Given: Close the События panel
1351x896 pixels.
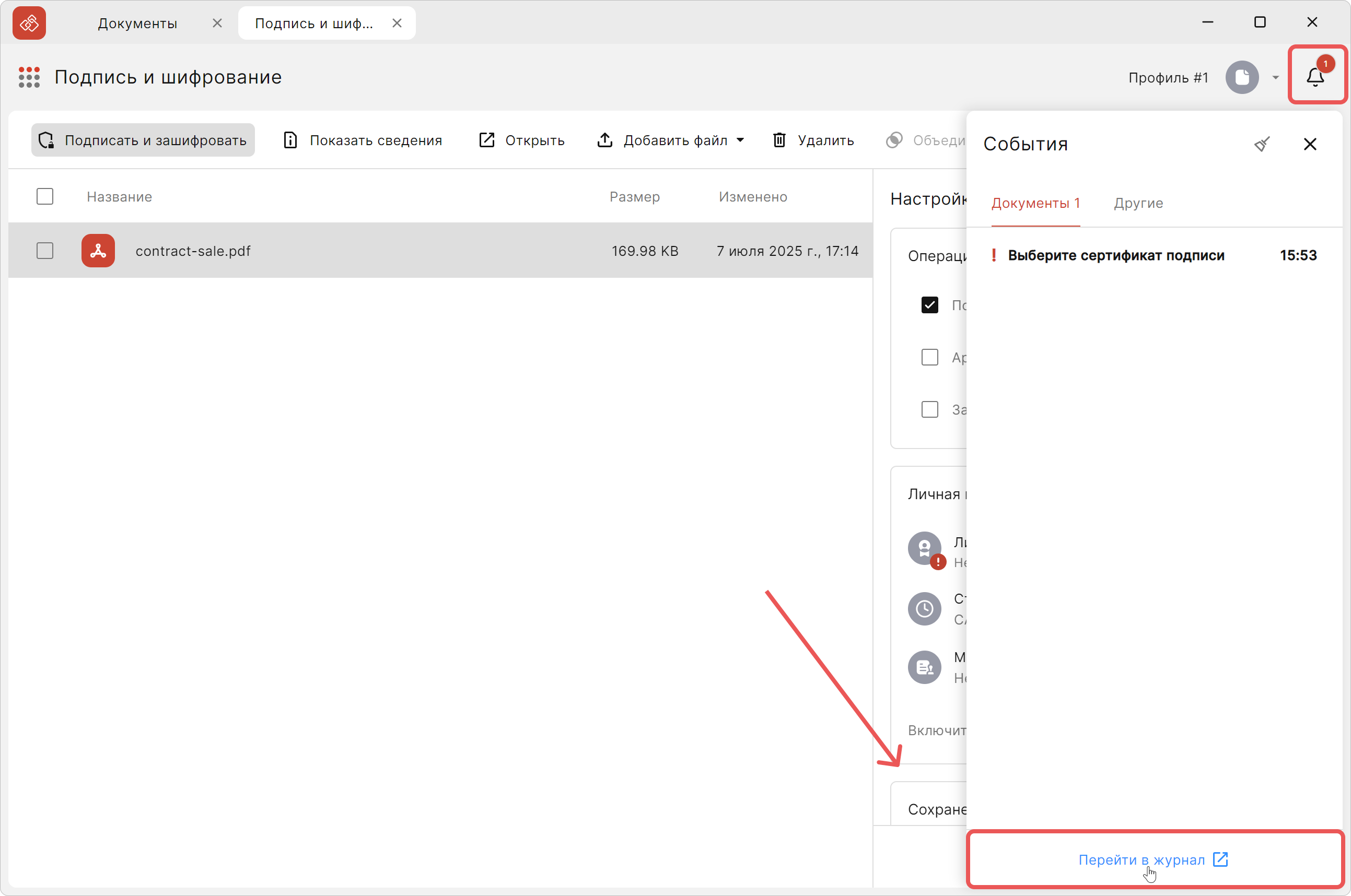Looking at the screenshot, I should 1310,144.
